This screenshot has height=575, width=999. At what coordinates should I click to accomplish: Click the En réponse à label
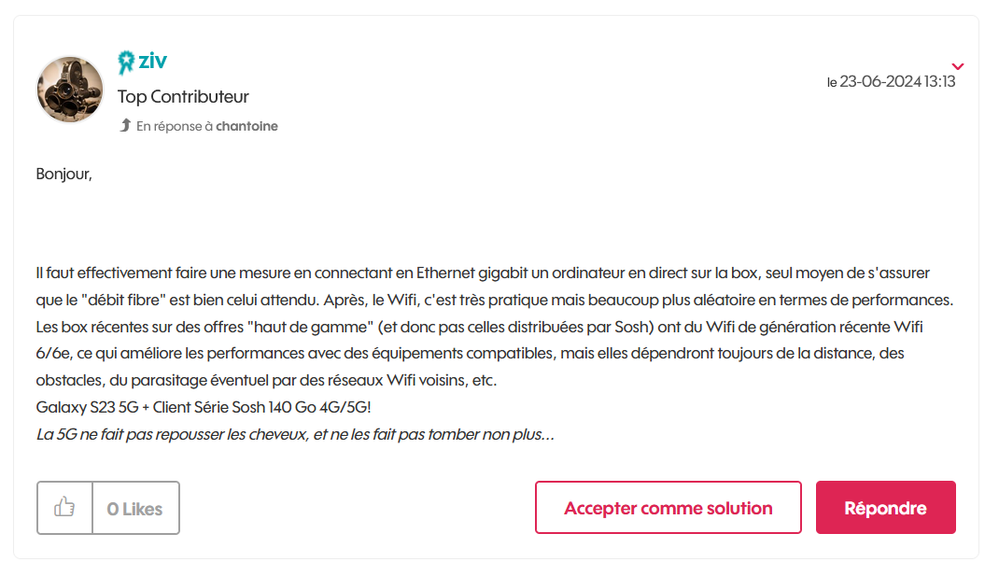(x=175, y=126)
